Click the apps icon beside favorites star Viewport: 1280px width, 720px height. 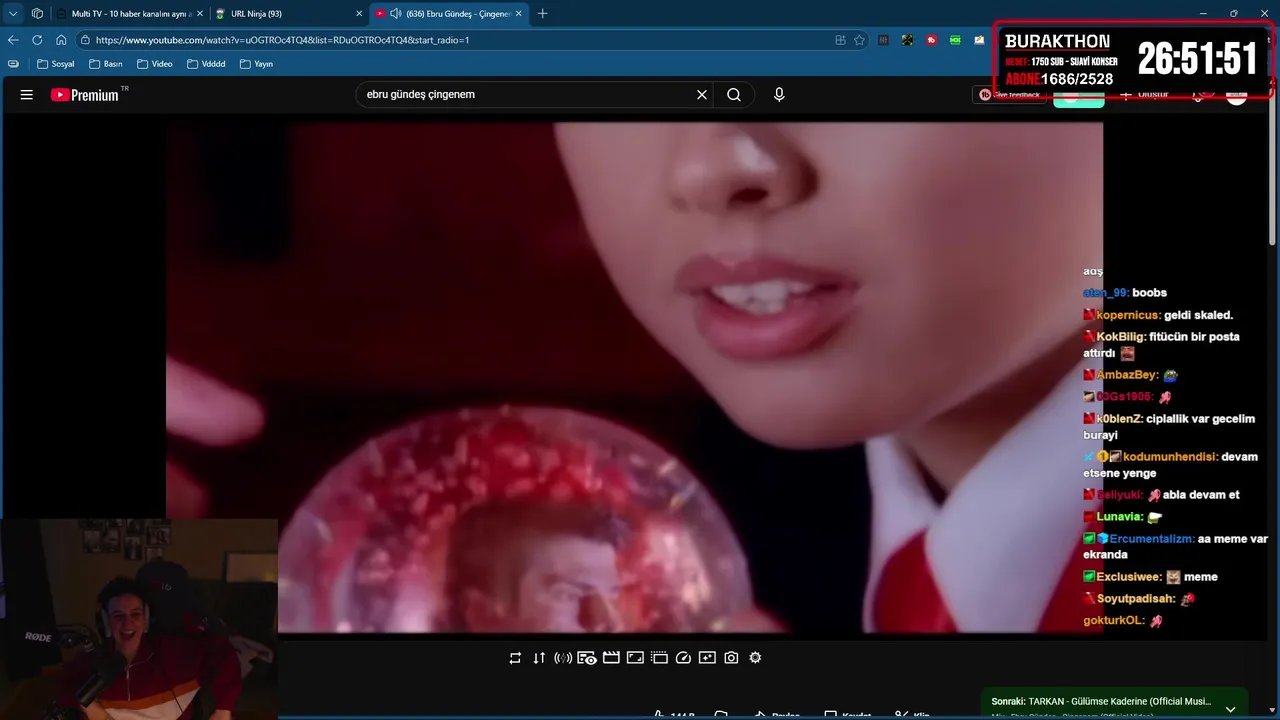tap(840, 40)
